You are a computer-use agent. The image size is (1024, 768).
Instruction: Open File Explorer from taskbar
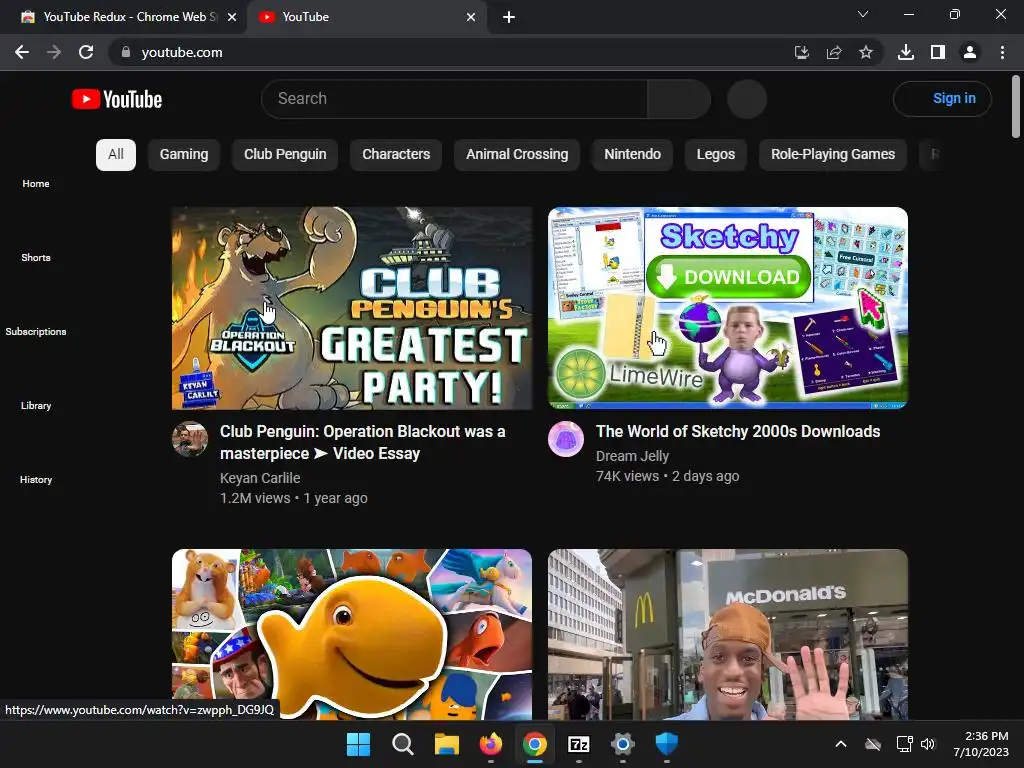tap(447, 744)
